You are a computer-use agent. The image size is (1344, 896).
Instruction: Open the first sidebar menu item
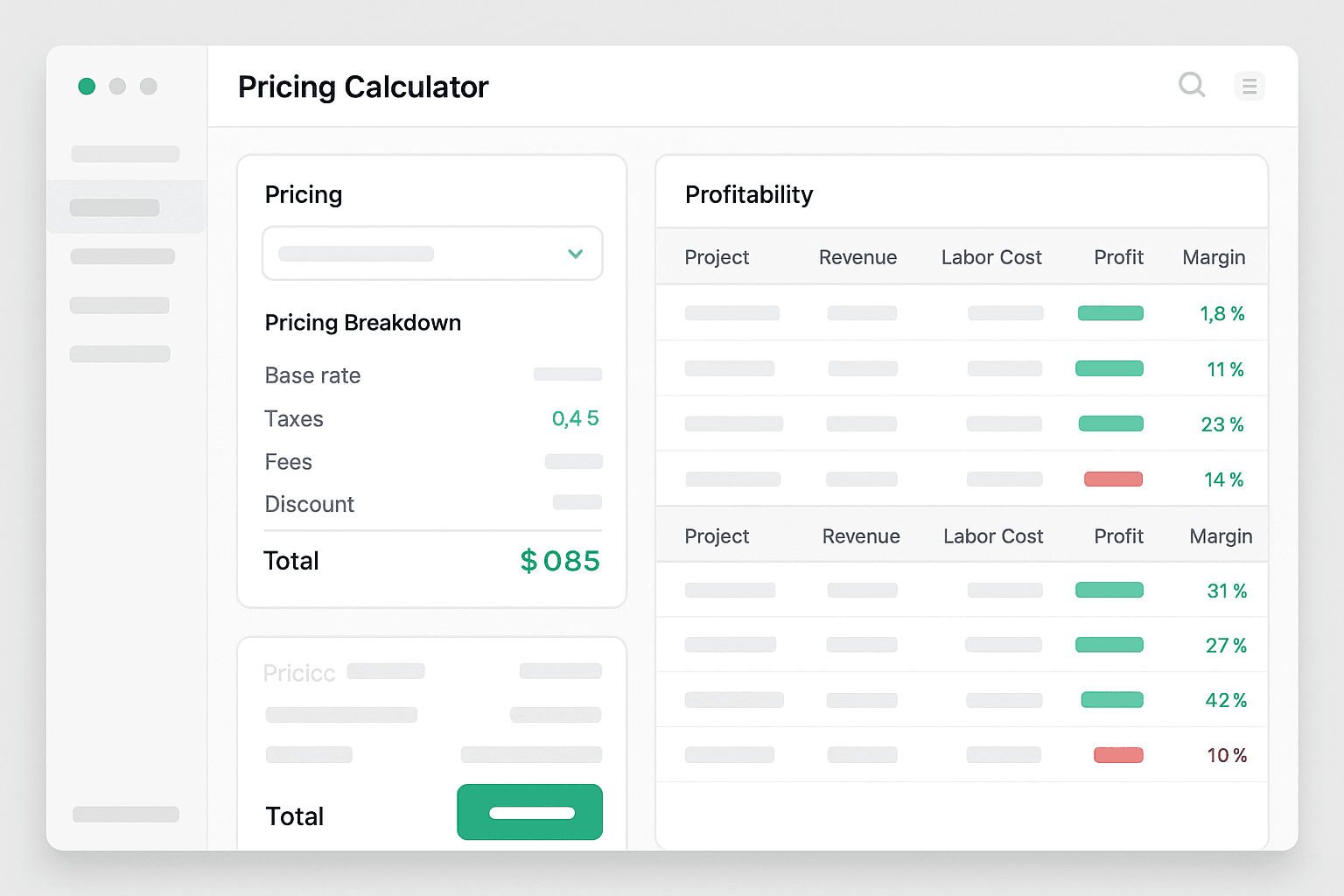tap(125, 154)
